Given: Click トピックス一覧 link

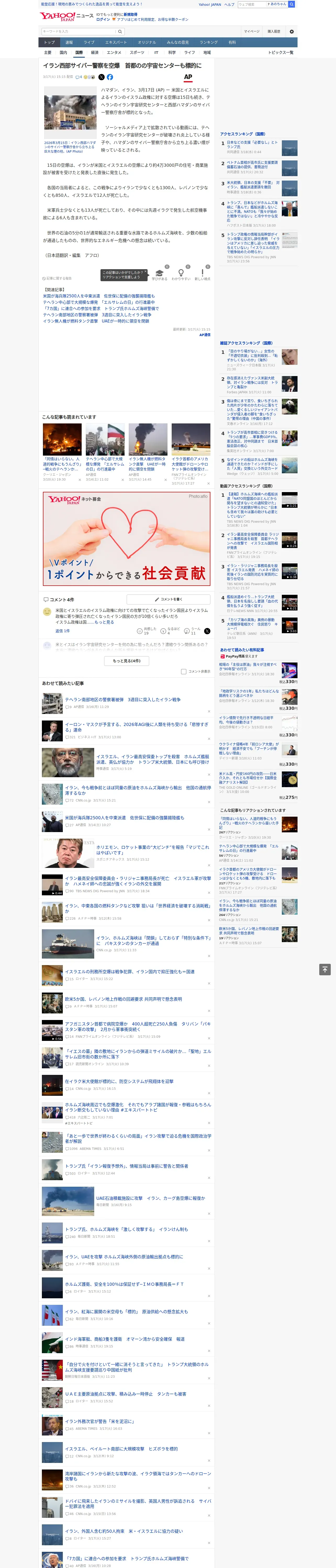Looking at the screenshot, I should click(281, 52).
